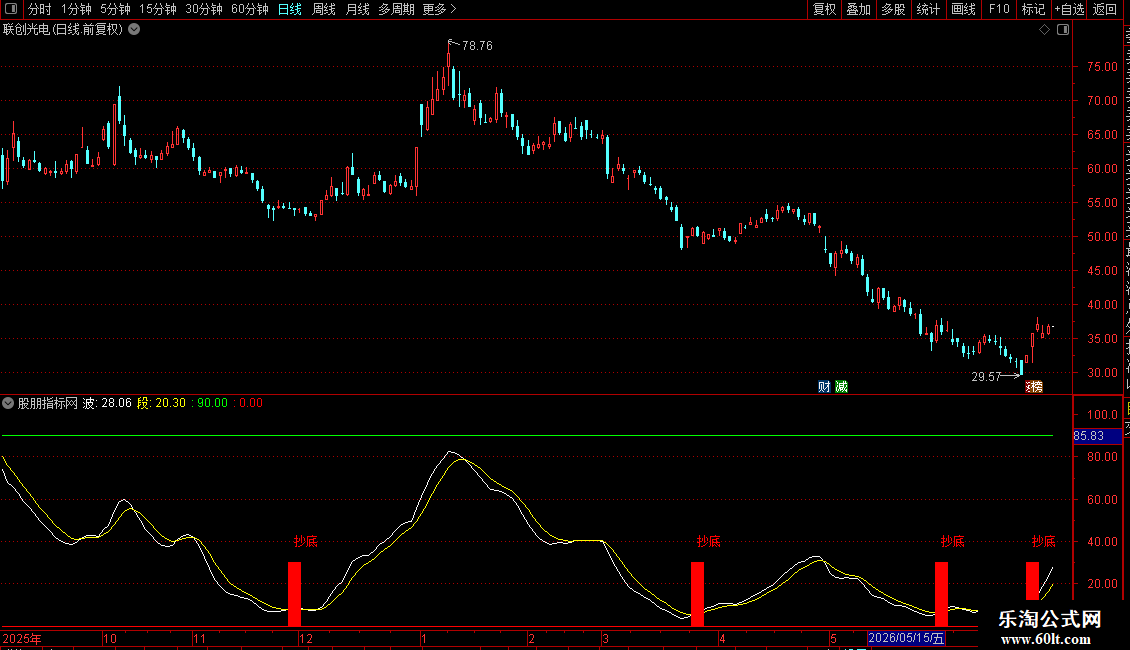Click the 78.76 high price label
Image resolution: width=1130 pixels, height=650 pixels.
tap(477, 46)
